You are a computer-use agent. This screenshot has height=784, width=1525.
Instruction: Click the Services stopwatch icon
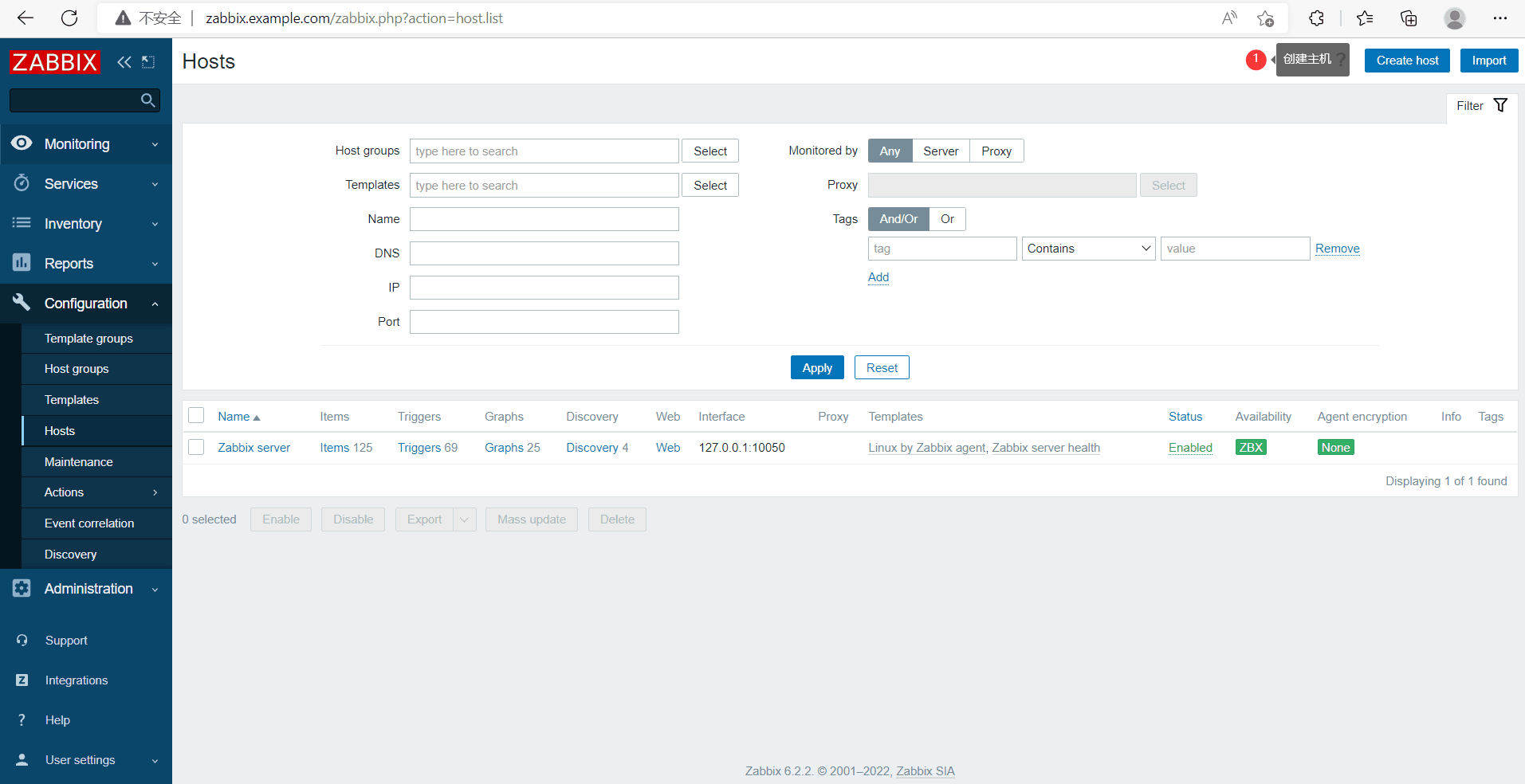[x=22, y=183]
